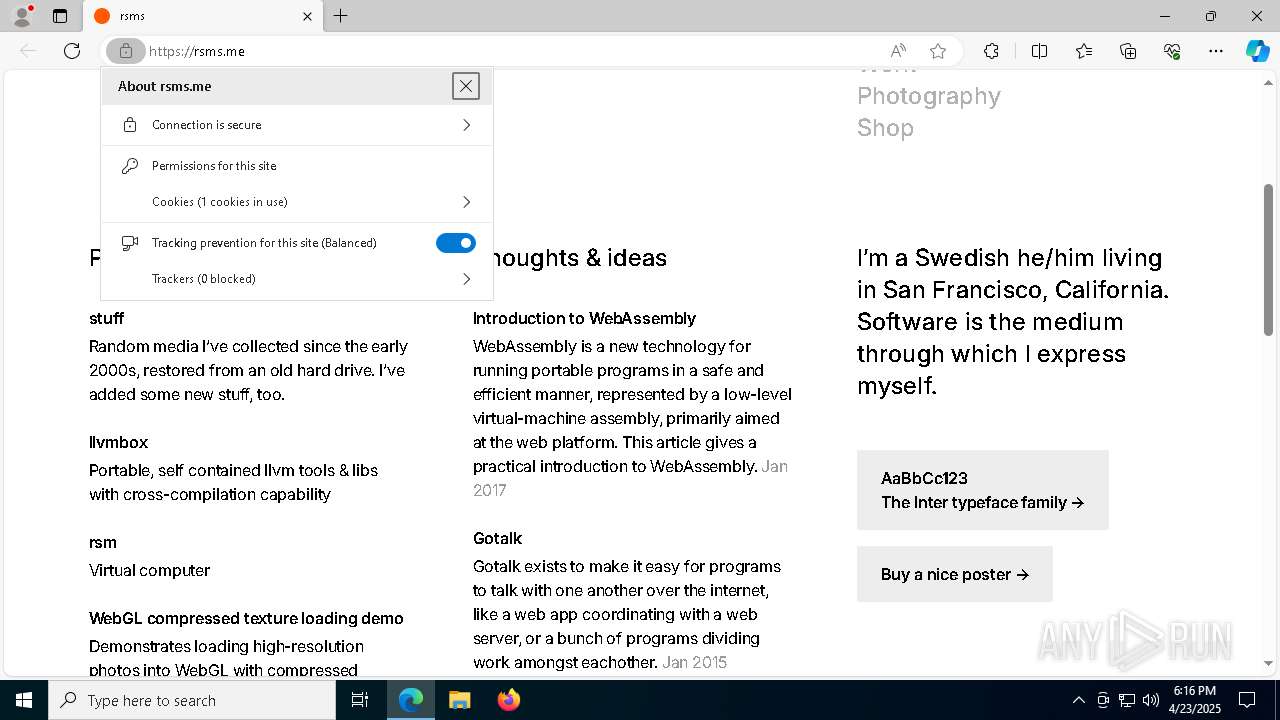Click The Inter typeface family button
This screenshot has width=1280, height=720.
point(983,490)
